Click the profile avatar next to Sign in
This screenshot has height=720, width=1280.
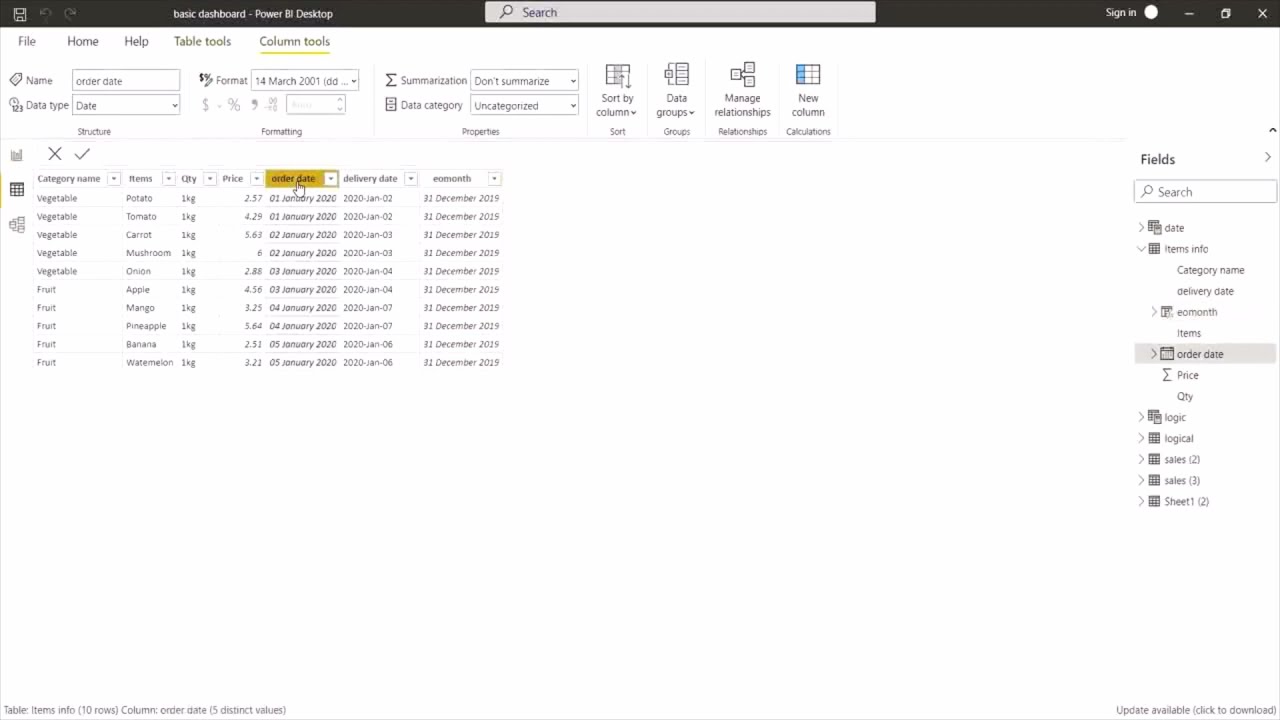pyautogui.click(x=1151, y=13)
